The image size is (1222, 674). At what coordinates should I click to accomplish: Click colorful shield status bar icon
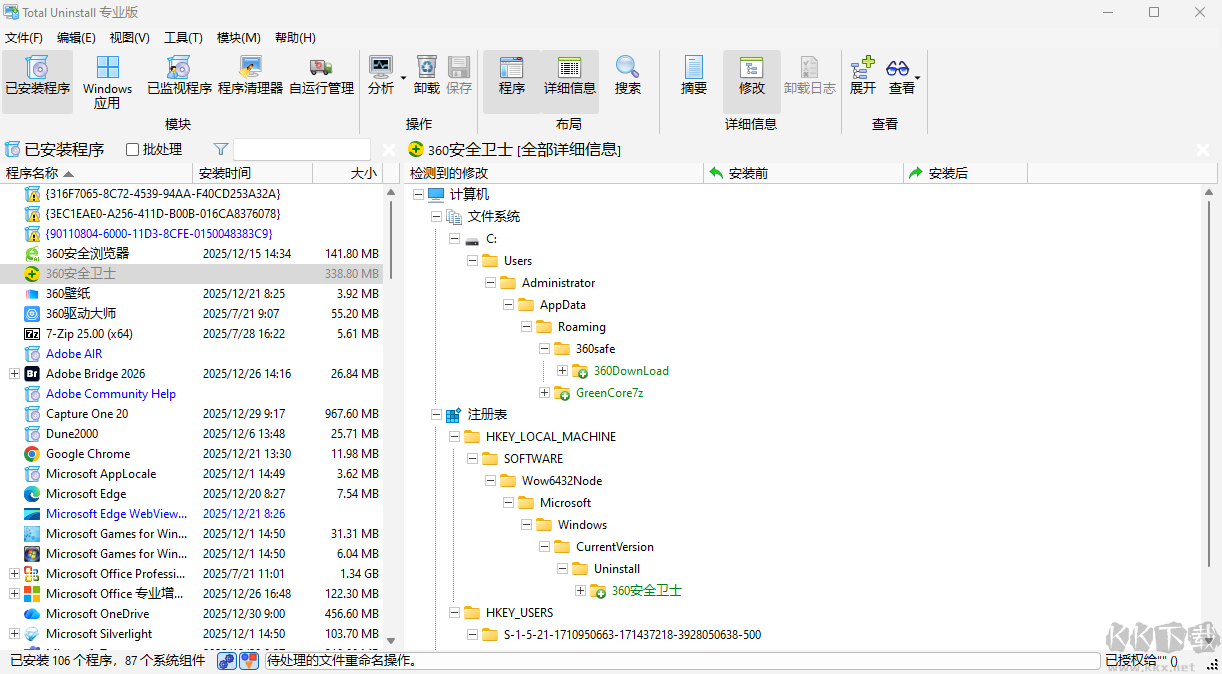coord(249,661)
